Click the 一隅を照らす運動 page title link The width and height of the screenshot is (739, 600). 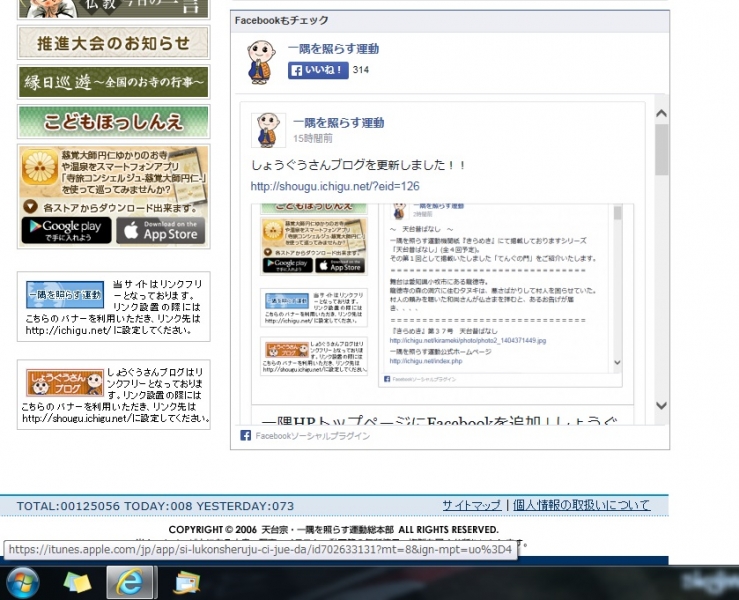pyautogui.click(x=333, y=49)
